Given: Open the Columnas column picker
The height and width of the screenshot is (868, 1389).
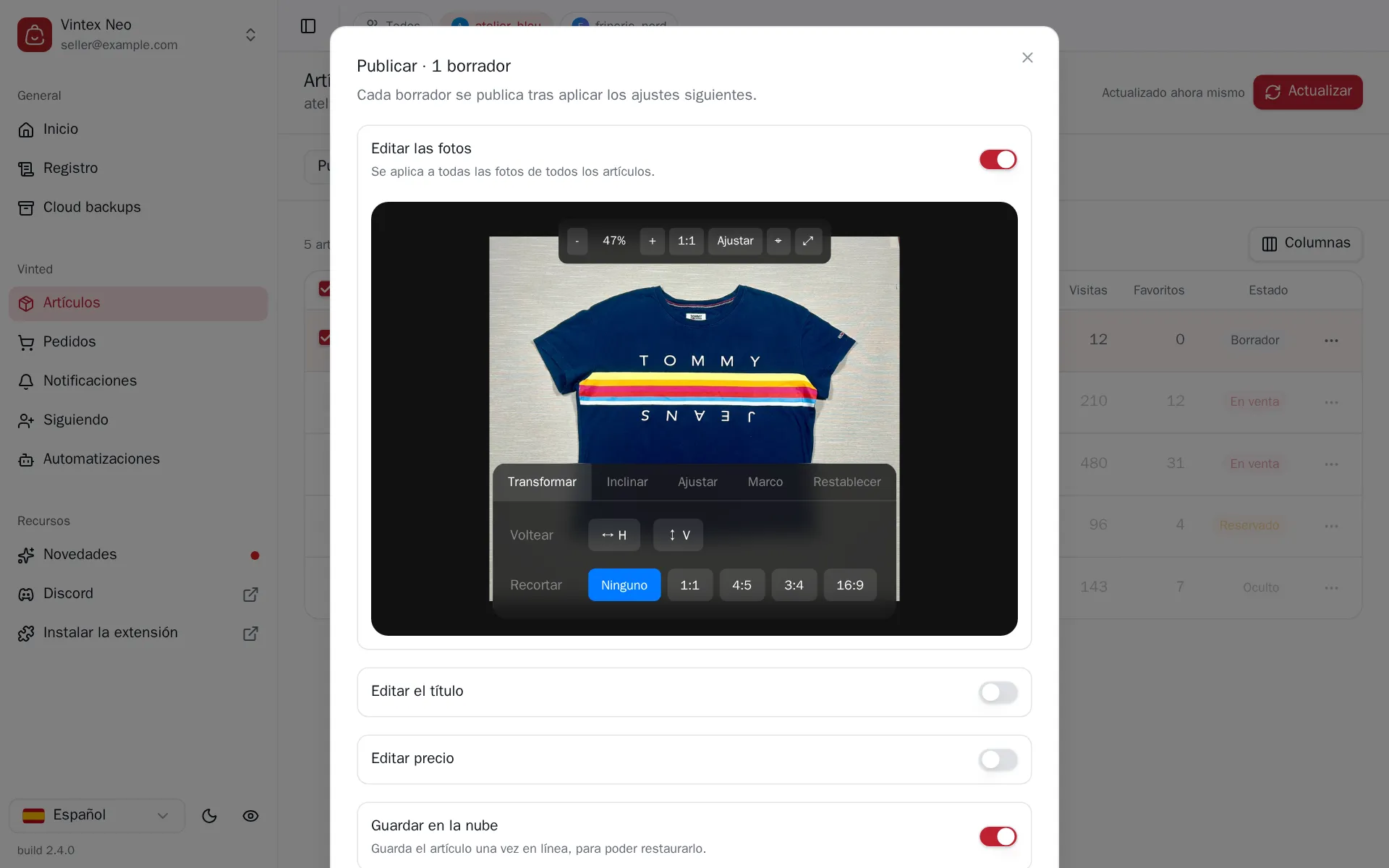Looking at the screenshot, I should 1306,243.
